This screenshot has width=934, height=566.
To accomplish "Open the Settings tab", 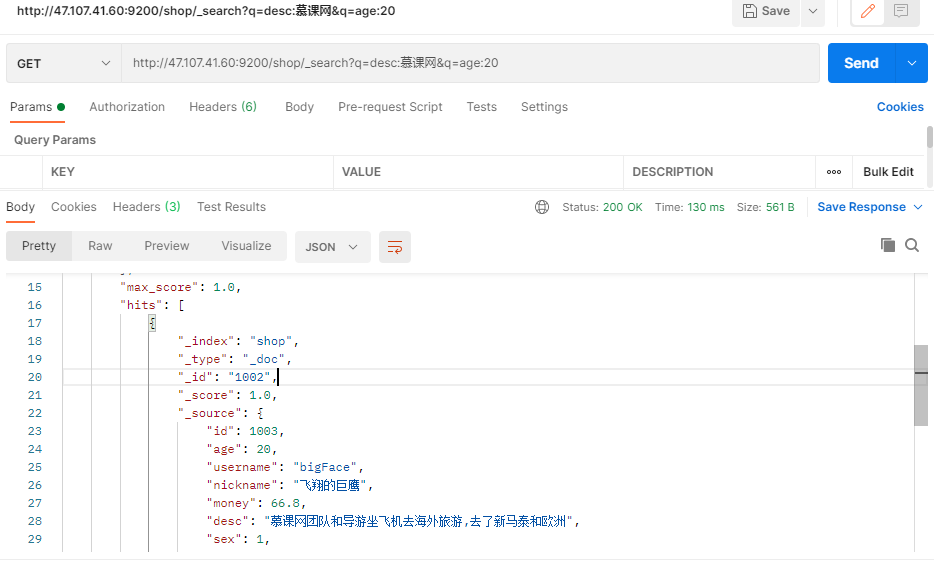I will (x=544, y=107).
